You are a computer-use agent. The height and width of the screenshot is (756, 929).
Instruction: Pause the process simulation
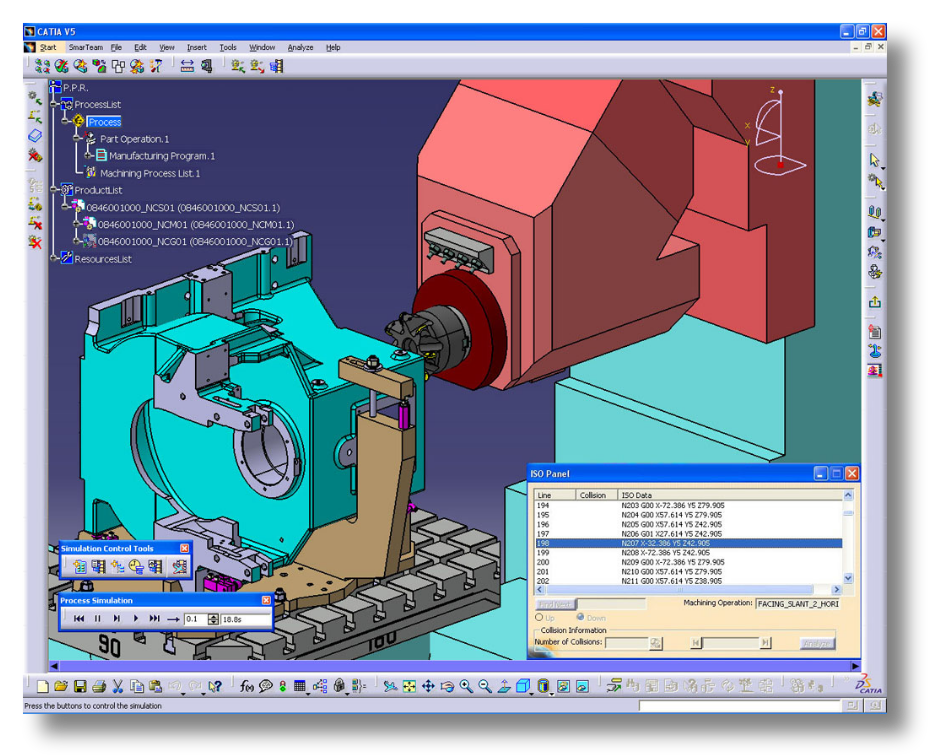[98, 619]
